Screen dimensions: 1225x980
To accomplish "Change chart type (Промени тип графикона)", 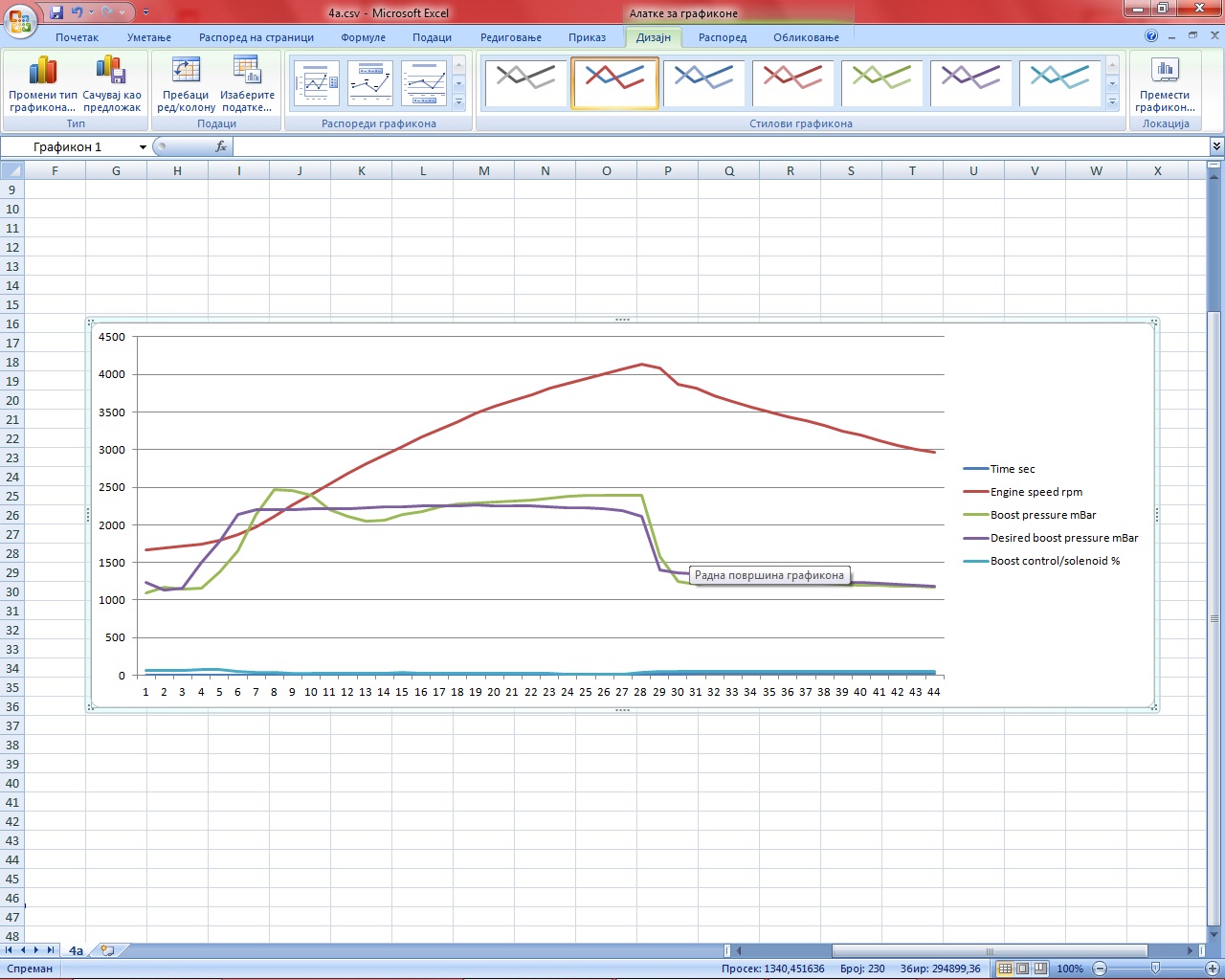I will [x=42, y=84].
